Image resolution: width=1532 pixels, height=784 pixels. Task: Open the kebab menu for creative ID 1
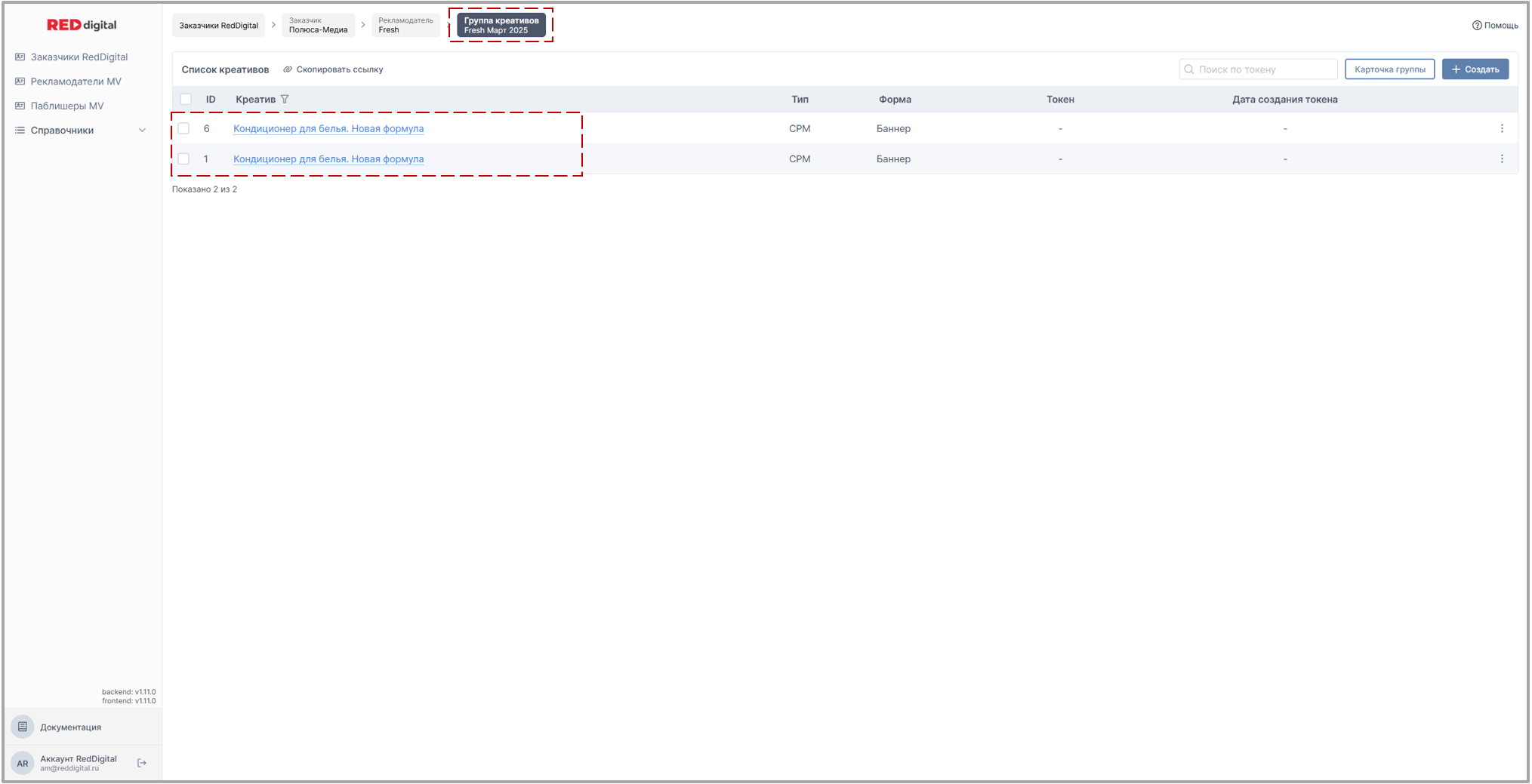[x=1501, y=159]
